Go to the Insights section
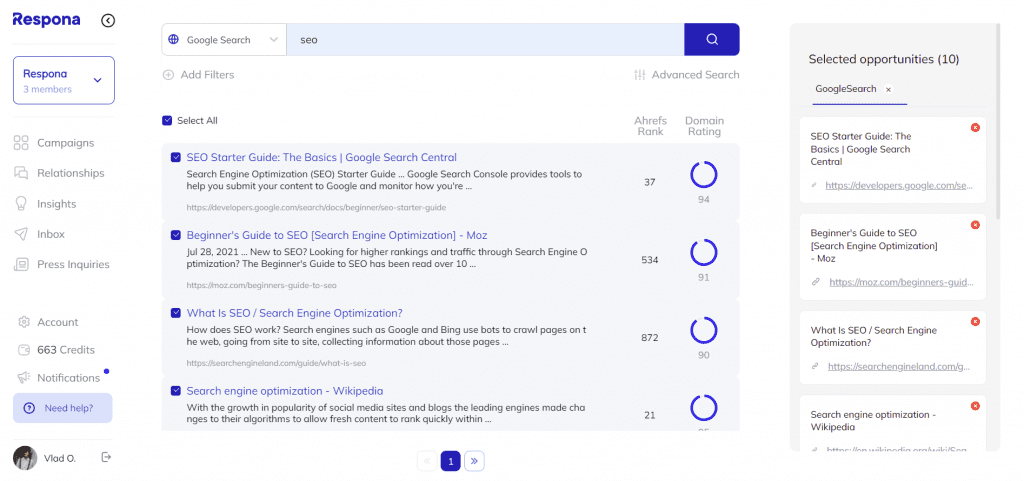The image size is (1024, 481). click(56, 204)
